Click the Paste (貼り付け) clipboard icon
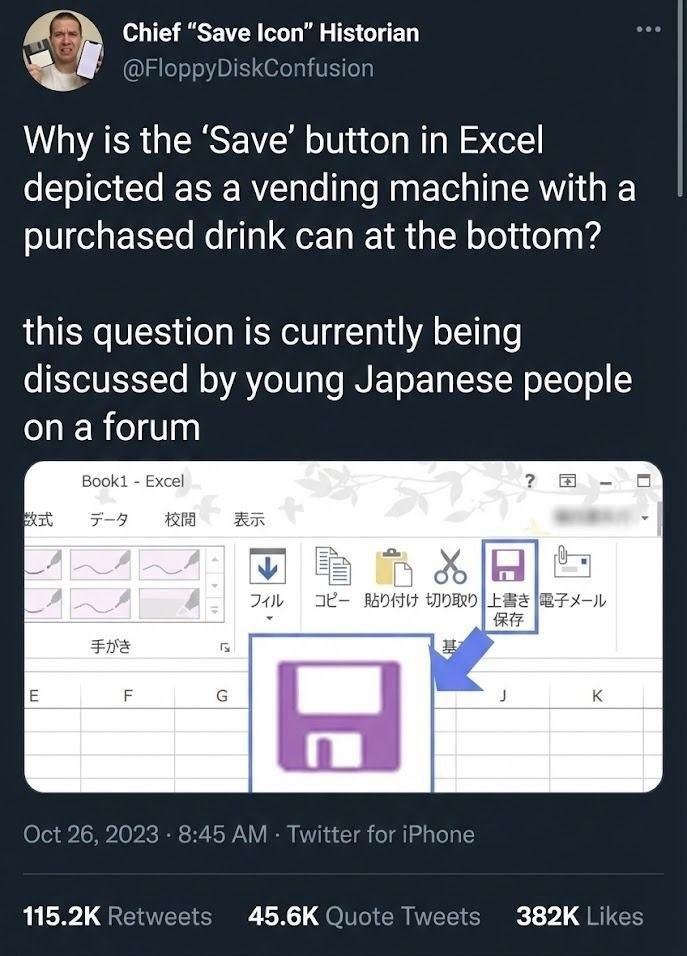The height and width of the screenshot is (956, 687). (x=394, y=569)
